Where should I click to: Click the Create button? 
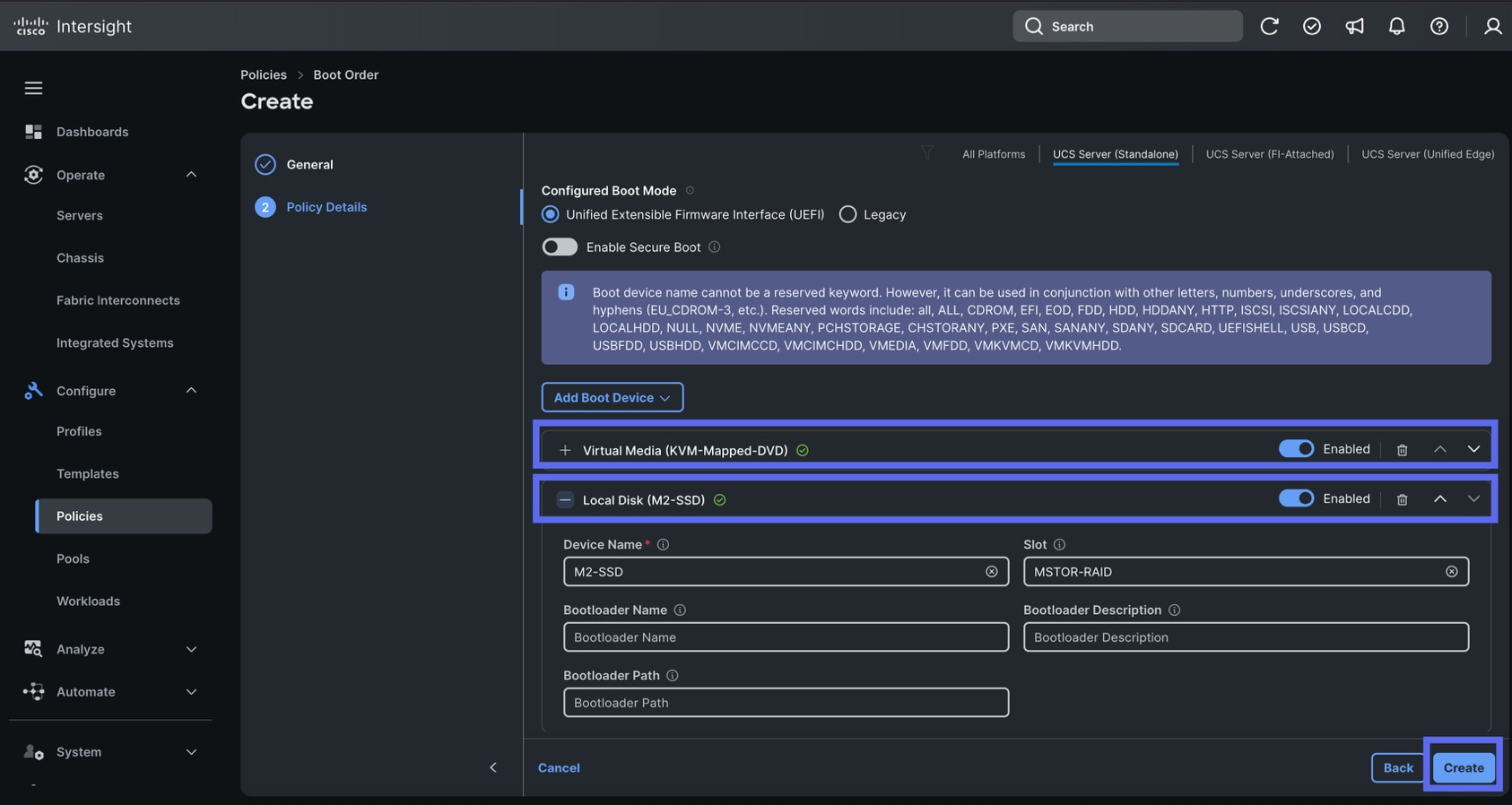pyautogui.click(x=1464, y=767)
